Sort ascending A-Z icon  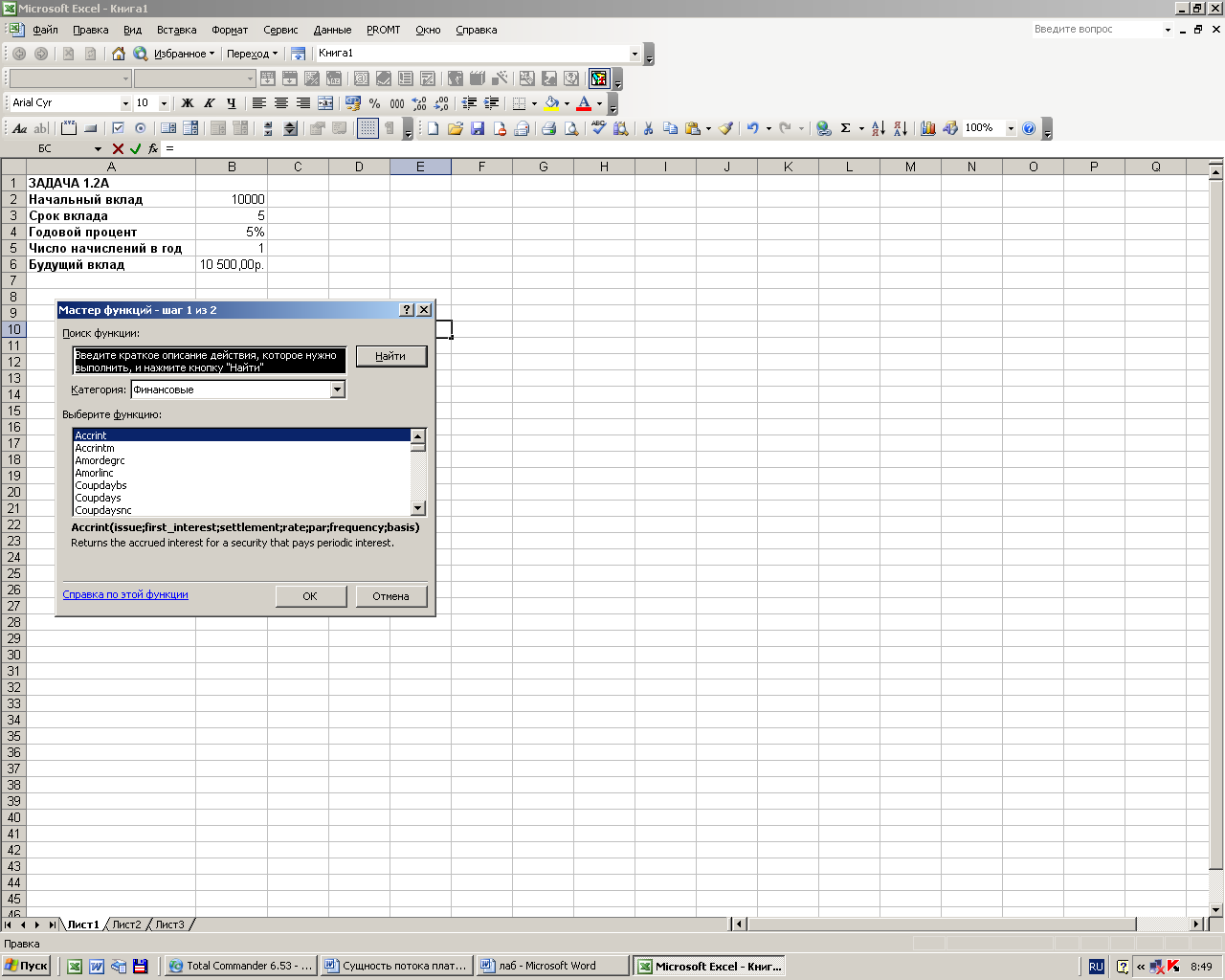click(x=878, y=128)
